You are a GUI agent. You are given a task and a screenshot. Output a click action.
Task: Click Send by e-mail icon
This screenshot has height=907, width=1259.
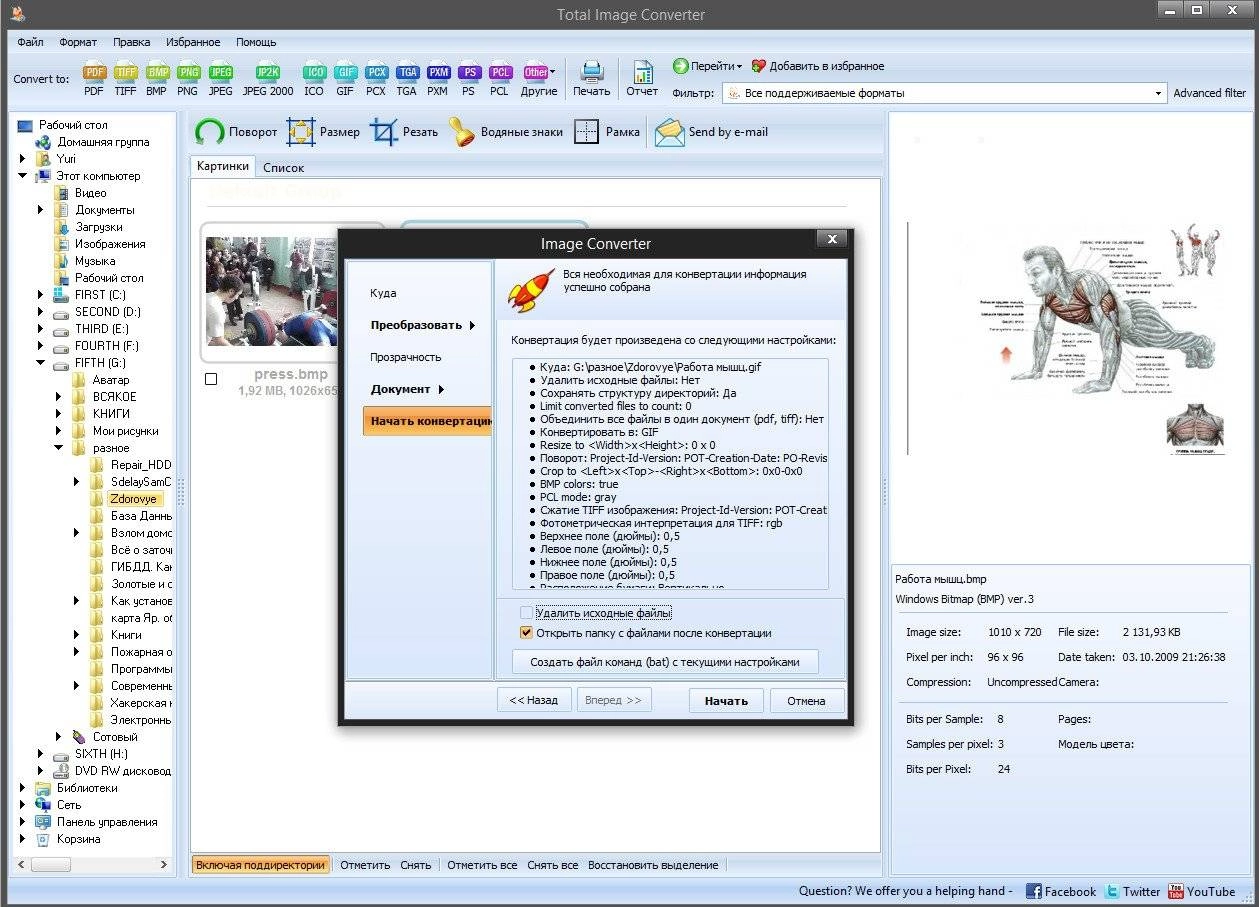[x=711, y=132]
